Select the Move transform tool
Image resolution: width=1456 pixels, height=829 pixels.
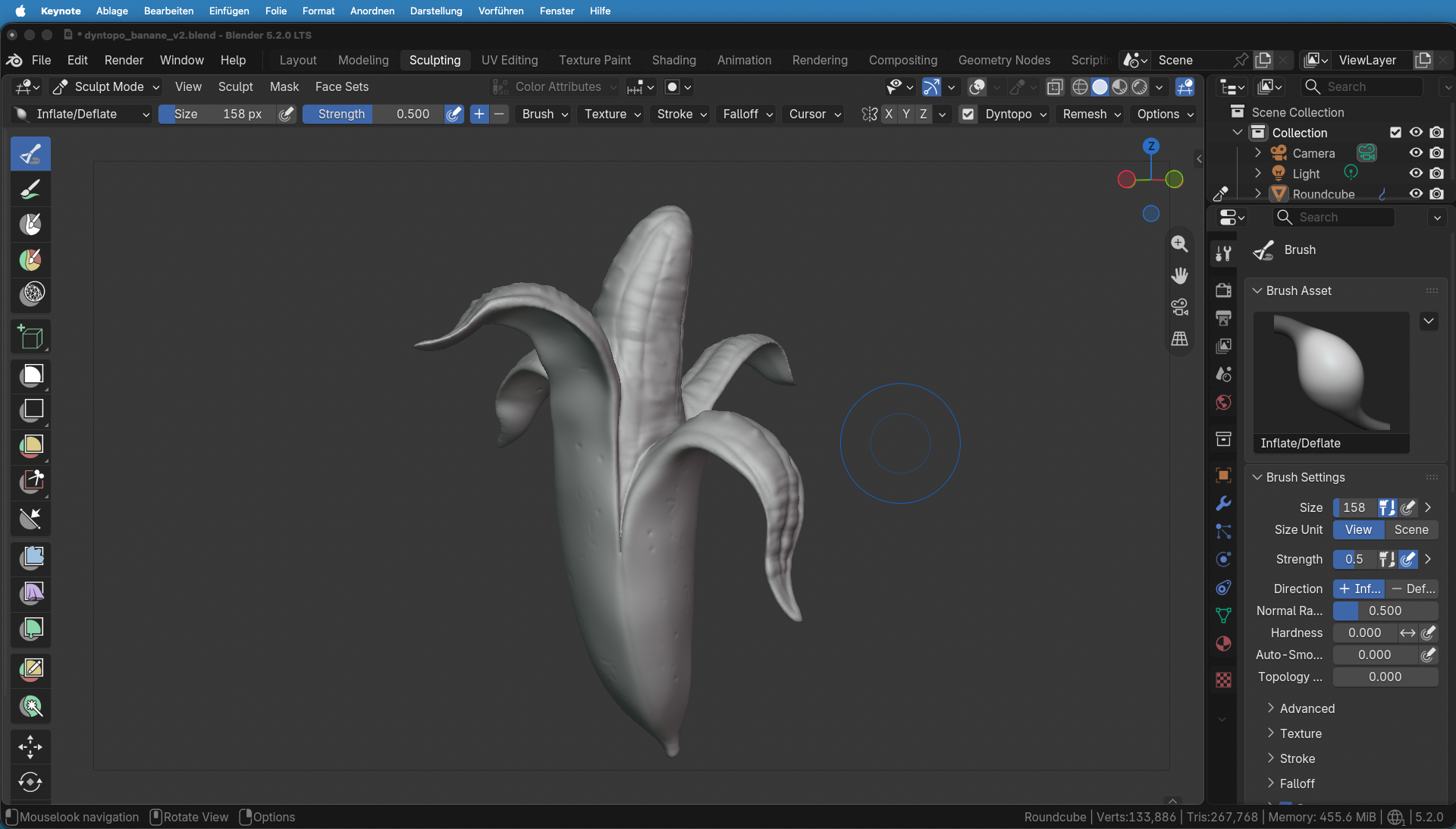[30, 747]
